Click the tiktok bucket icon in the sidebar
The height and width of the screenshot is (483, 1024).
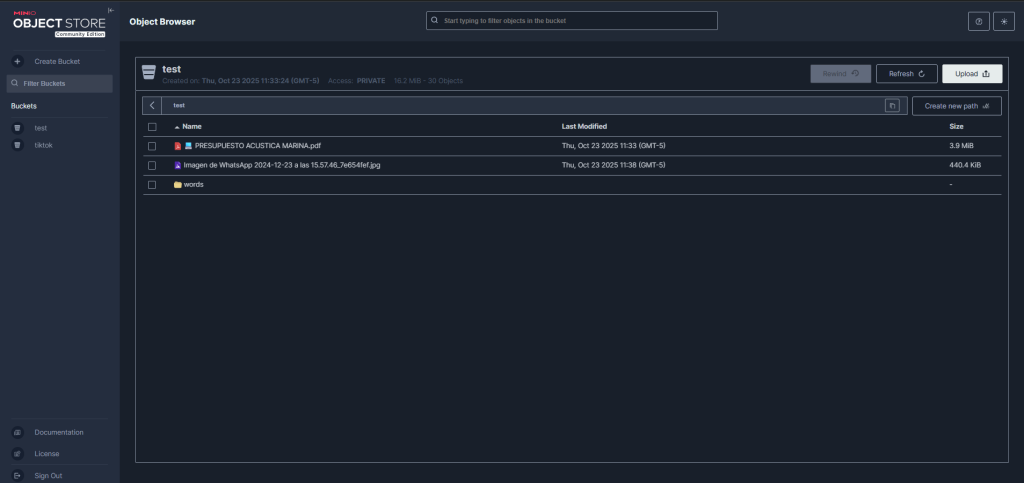(x=17, y=145)
